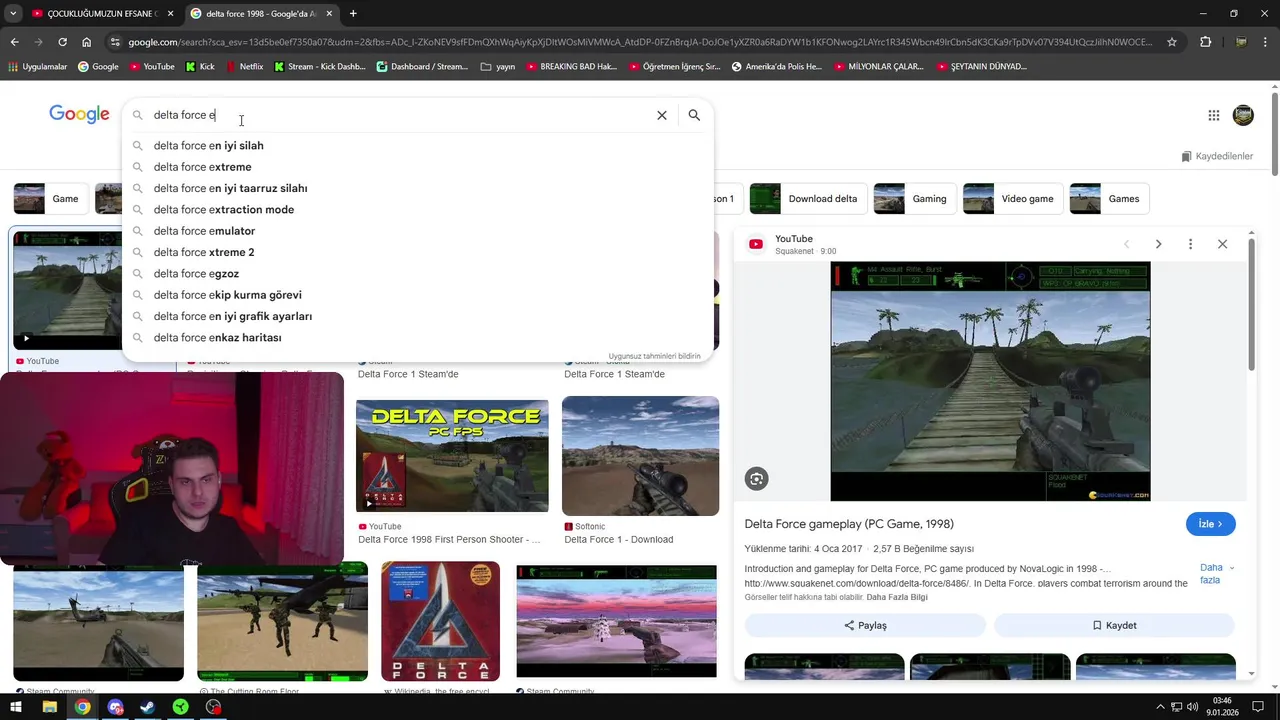This screenshot has height=720, width=1280.
Task: Open the Chrome extensions puzzle icon
Action: [1205, 42]
